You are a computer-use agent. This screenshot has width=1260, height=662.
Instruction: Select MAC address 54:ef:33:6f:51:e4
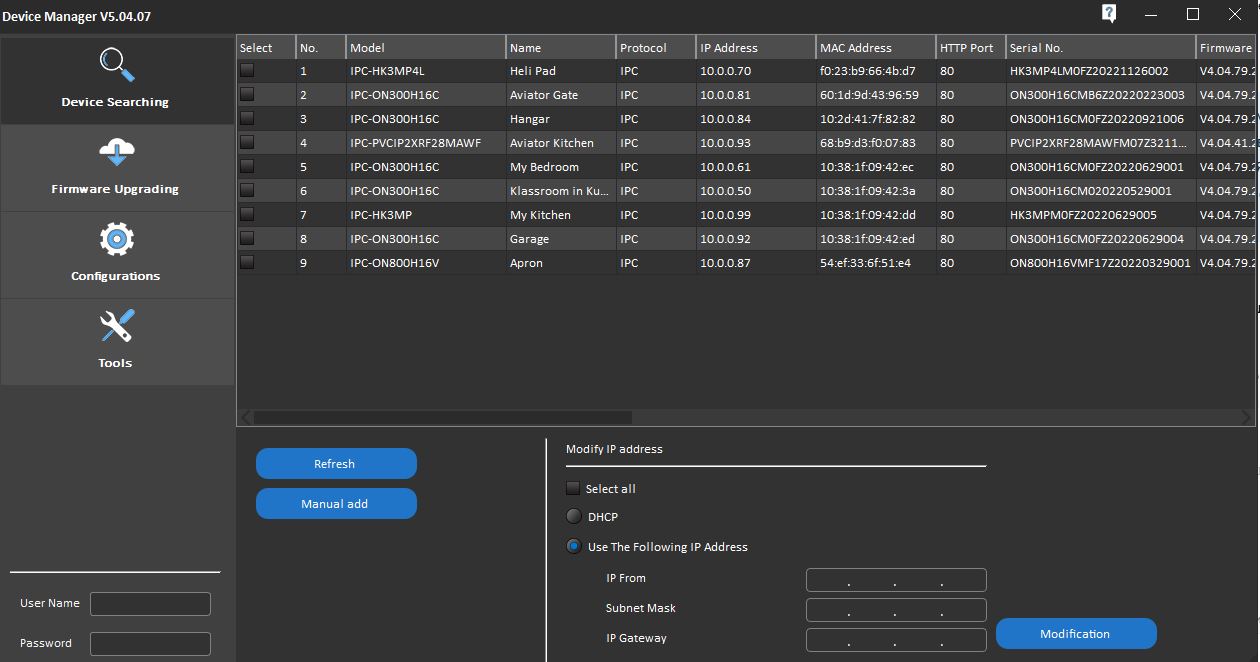[x=876, y=263]
